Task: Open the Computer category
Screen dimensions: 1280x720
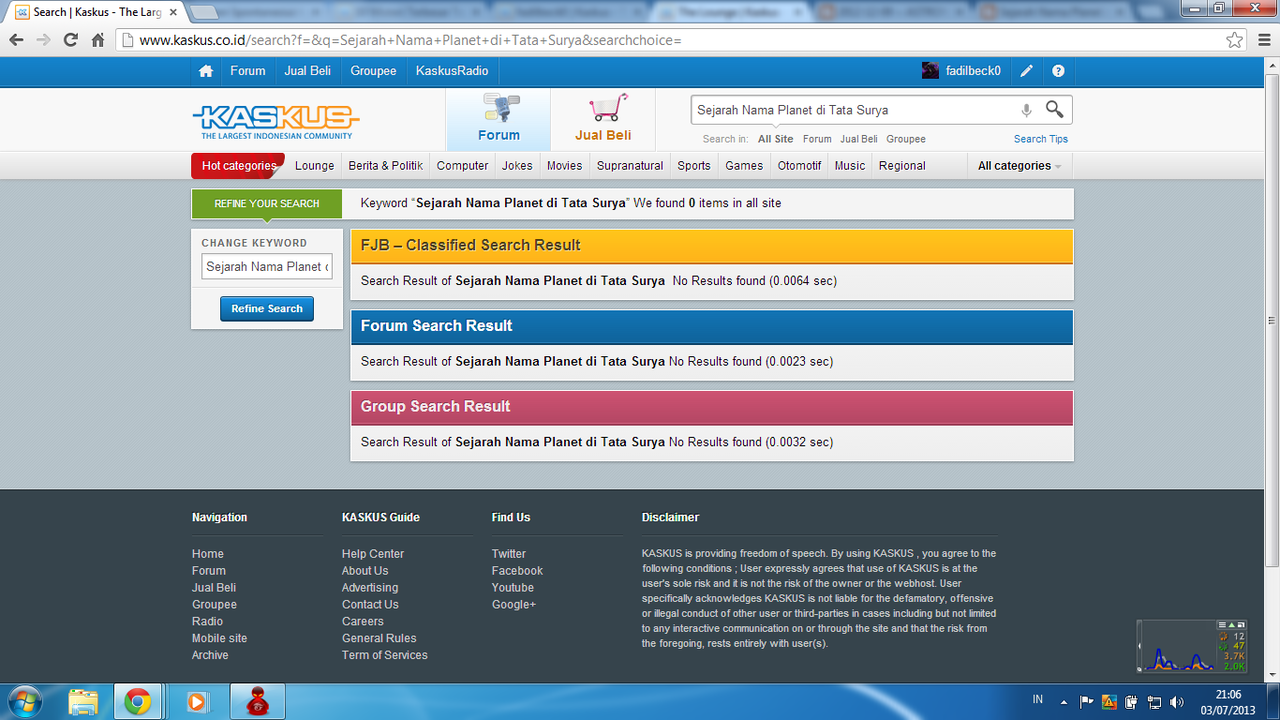Action: (x=462, y=166)
